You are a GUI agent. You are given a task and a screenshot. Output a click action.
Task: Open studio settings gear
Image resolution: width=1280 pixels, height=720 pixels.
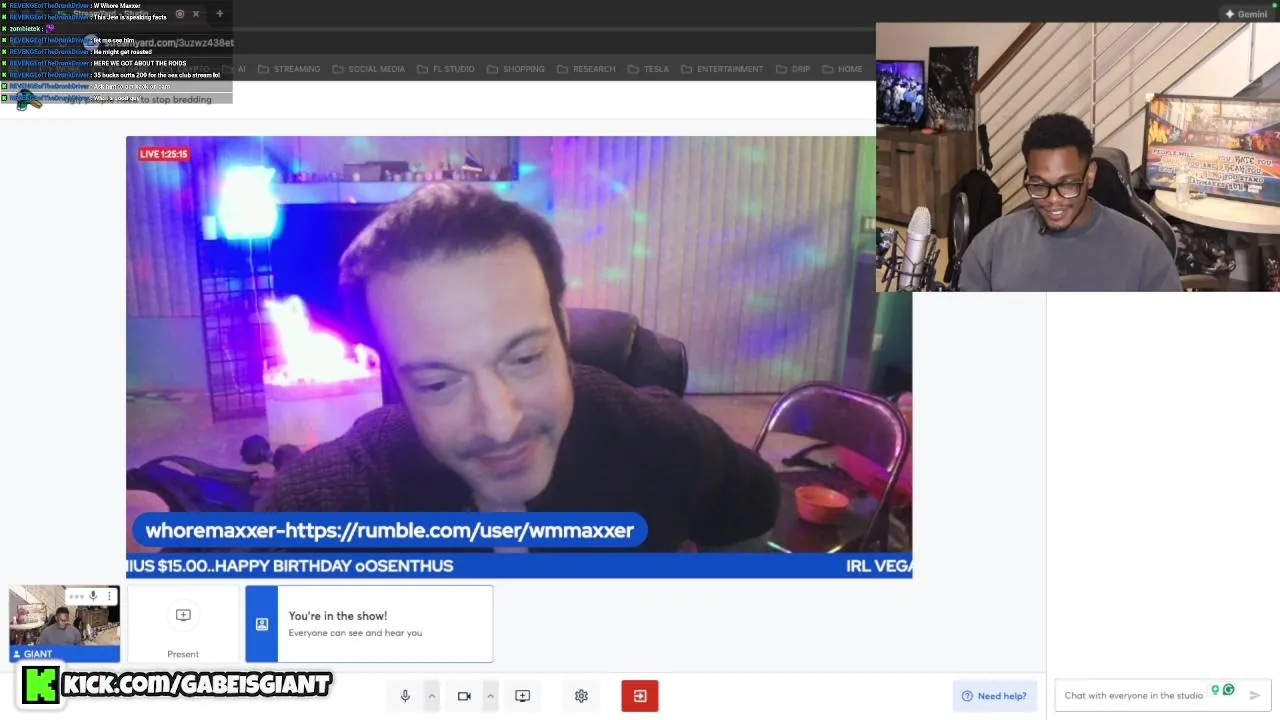coord(581,696)
